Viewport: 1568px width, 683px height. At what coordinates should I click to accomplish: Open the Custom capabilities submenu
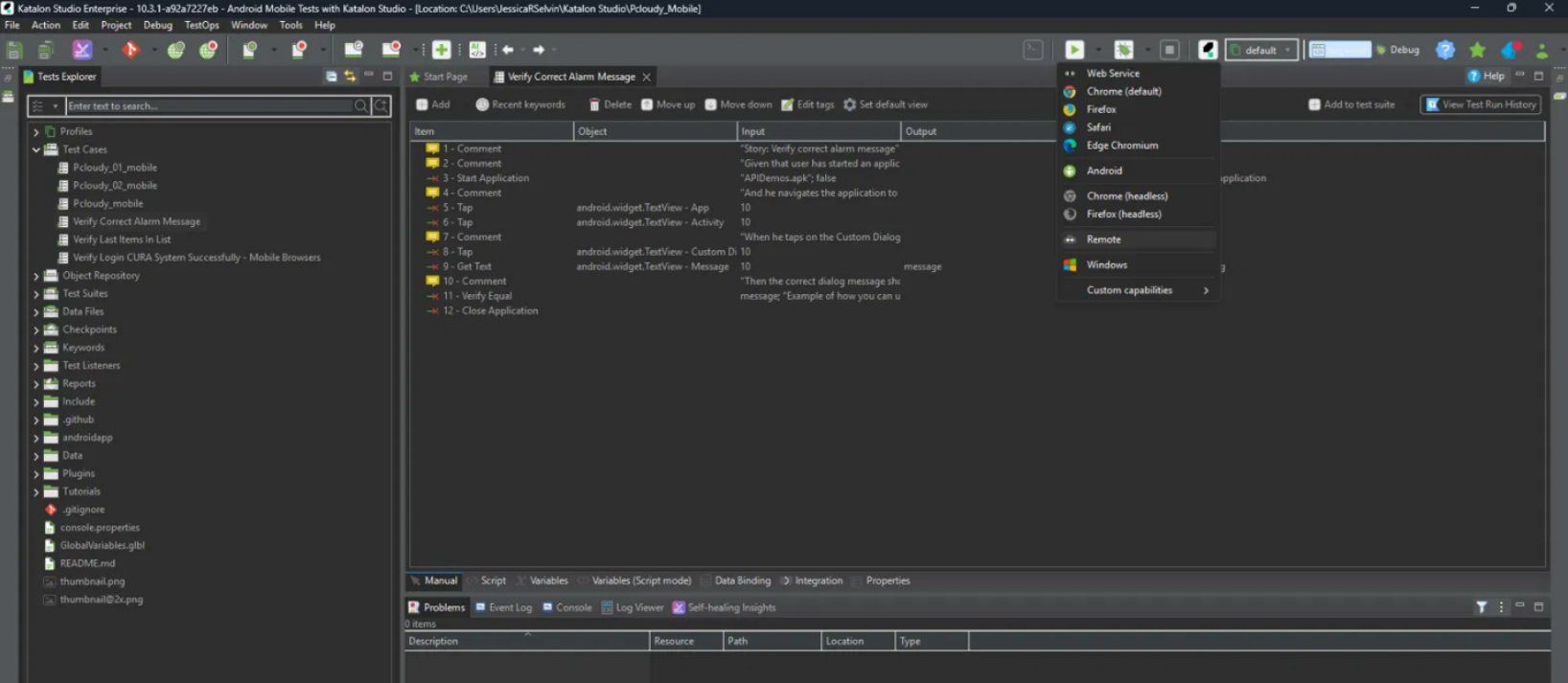(x=1139, y=290)
